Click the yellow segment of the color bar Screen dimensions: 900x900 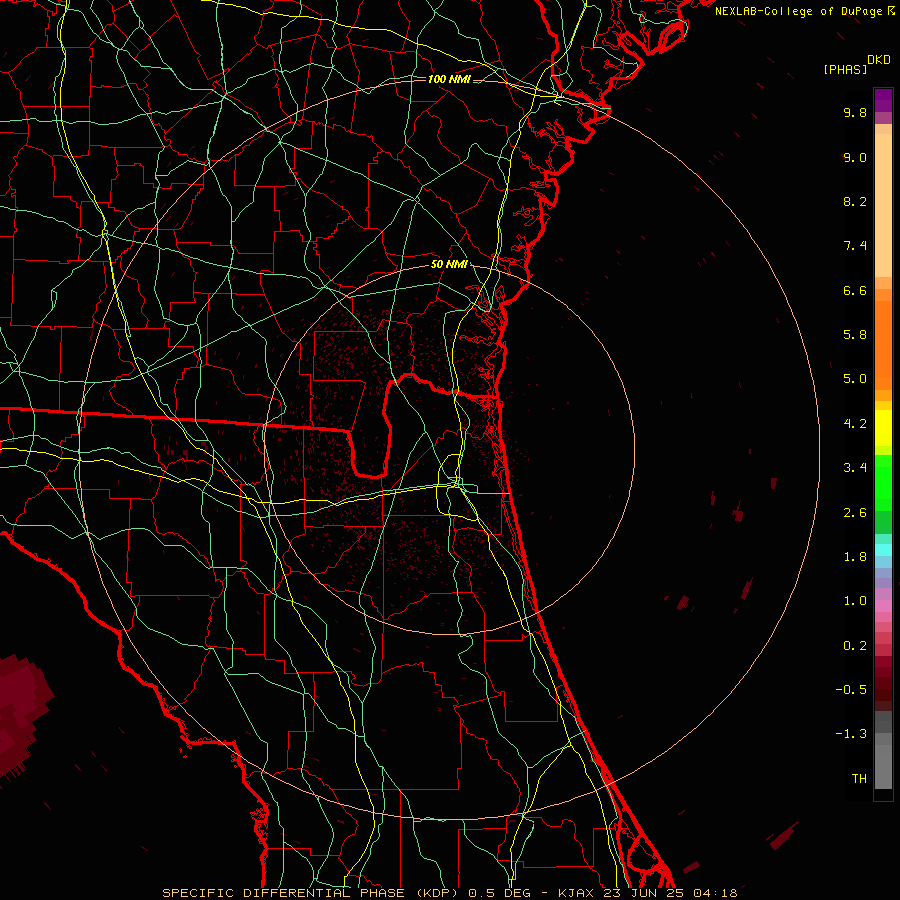pos(883,428)
